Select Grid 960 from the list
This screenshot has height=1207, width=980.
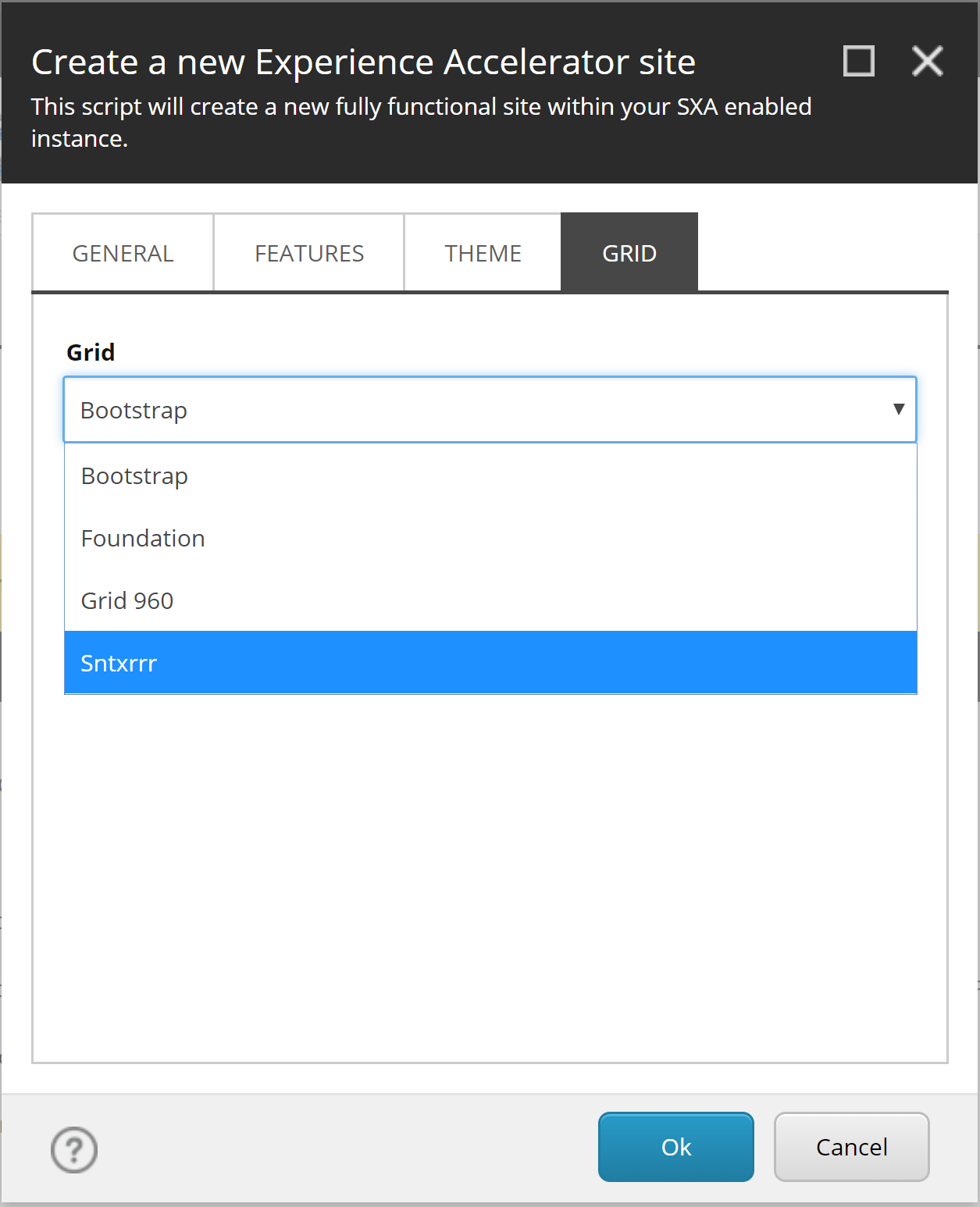[x=127, y=600]
